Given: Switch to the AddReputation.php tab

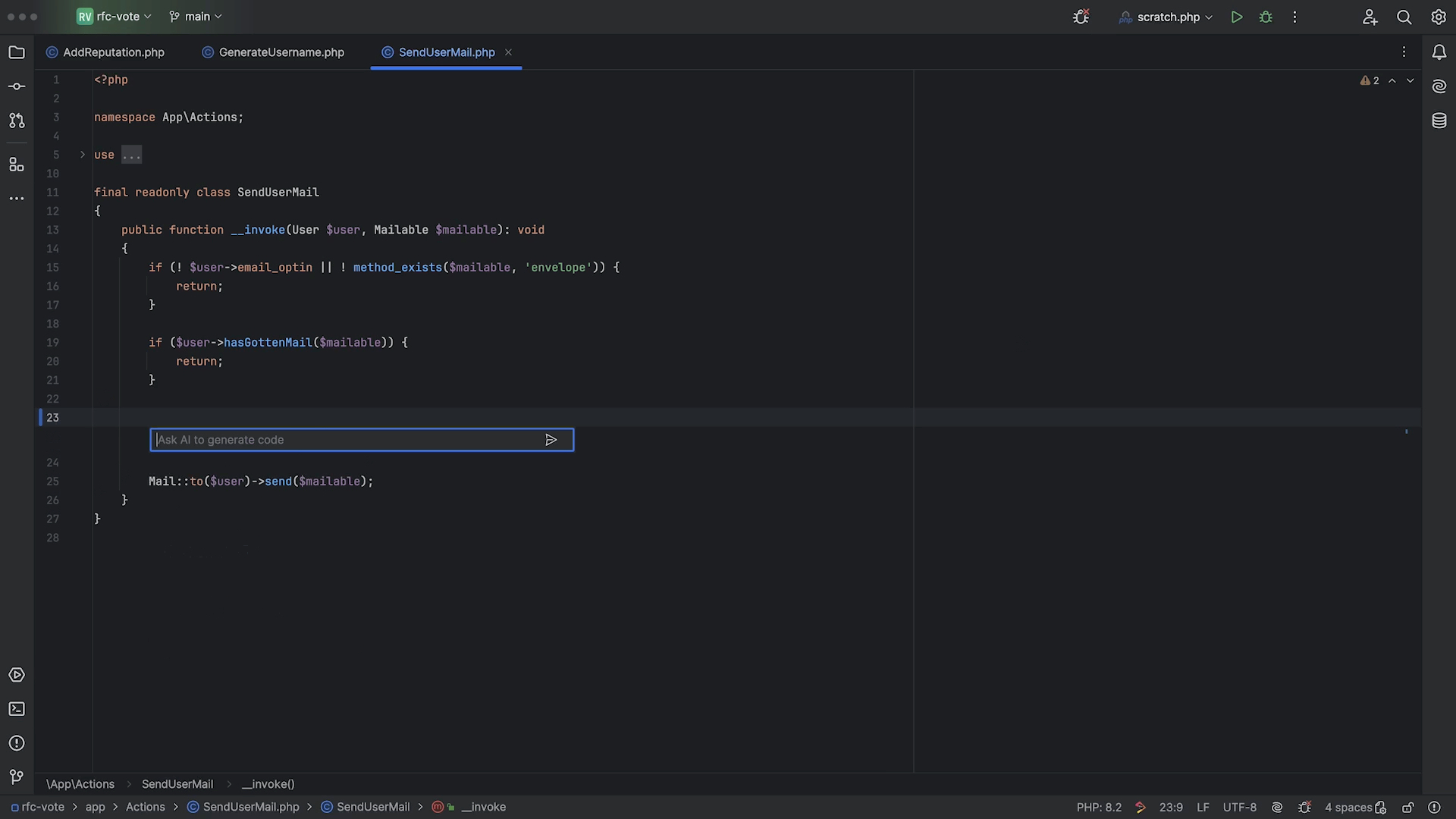Looking at the screenshot, I should (113, 52).
